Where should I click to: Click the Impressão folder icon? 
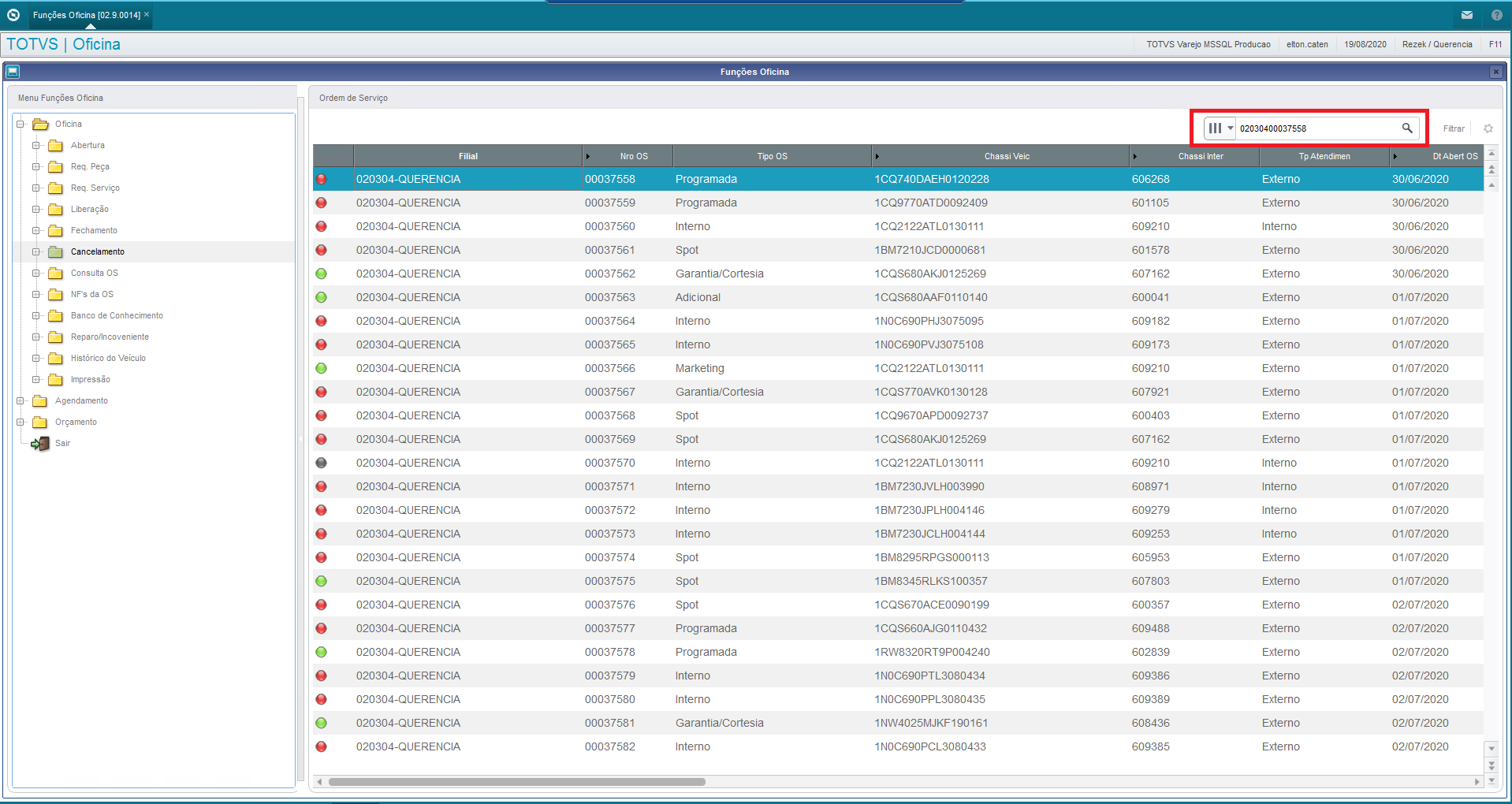[56, 379]
